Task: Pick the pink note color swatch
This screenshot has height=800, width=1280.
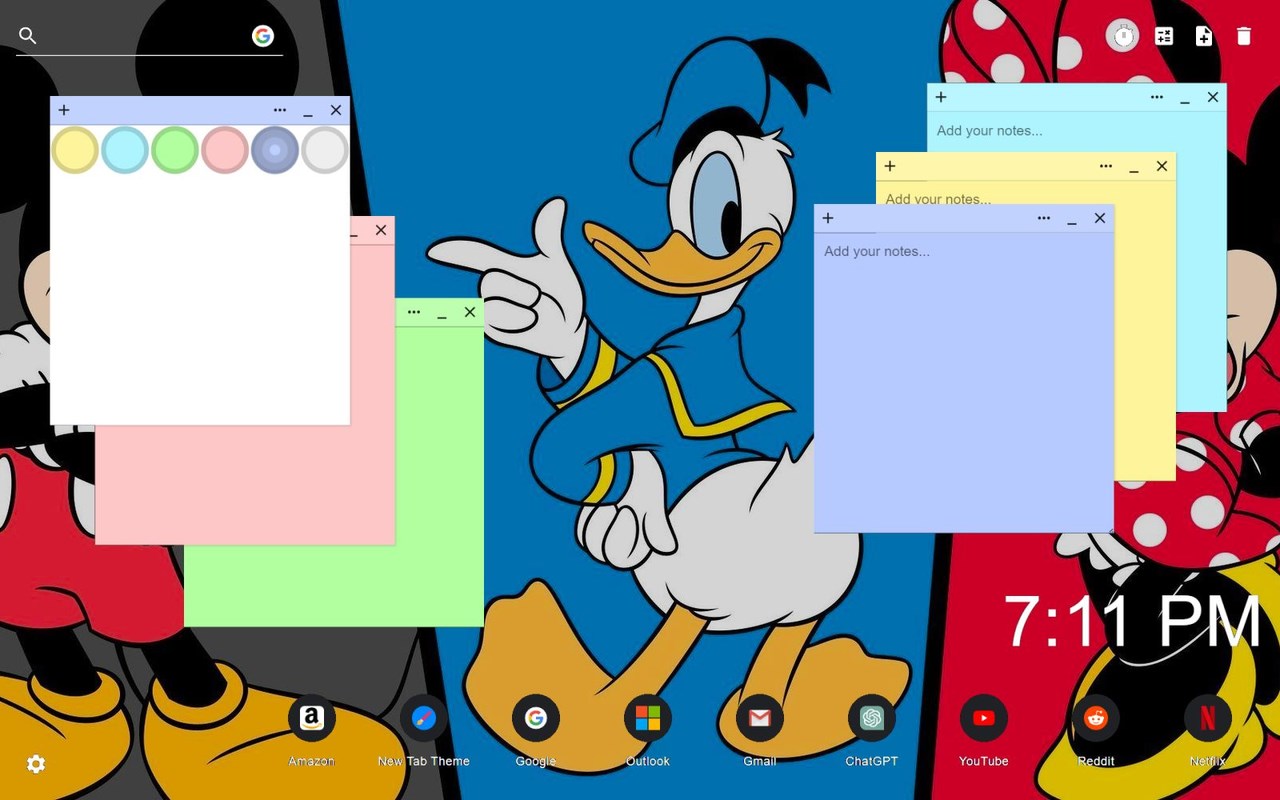Action: [x=225, y=150]
